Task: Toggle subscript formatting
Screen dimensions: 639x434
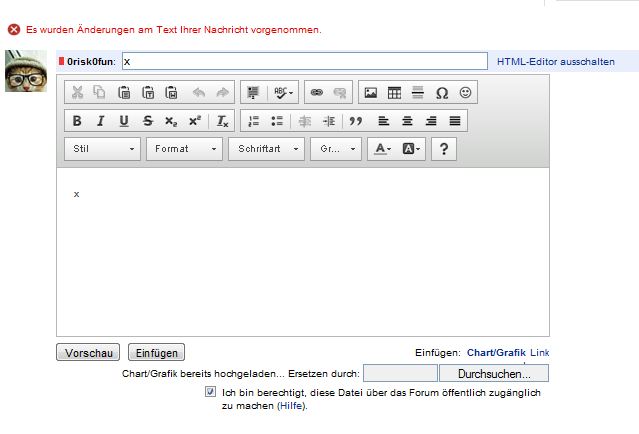Action: (171, 121)
